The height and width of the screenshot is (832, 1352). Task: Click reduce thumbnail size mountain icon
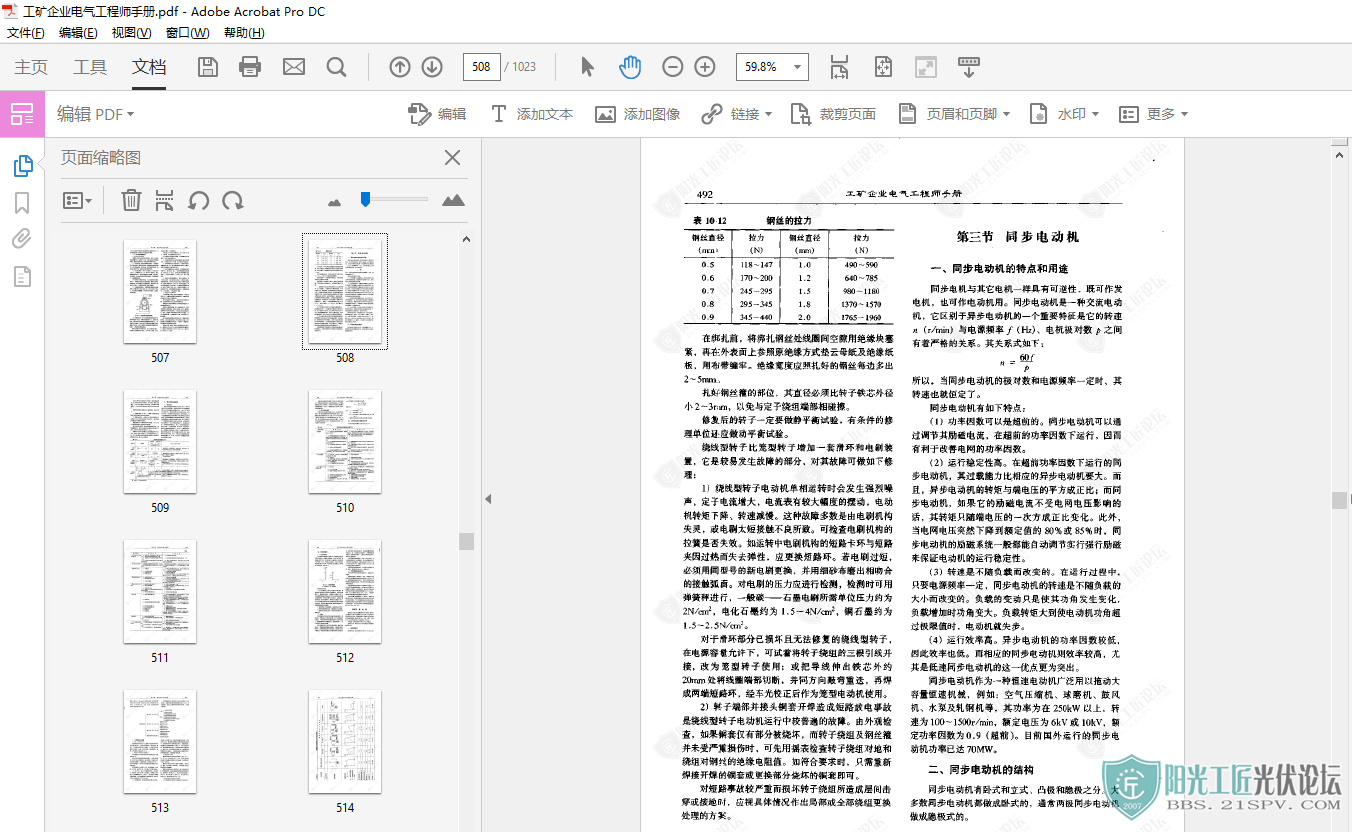tap(335, 202)
